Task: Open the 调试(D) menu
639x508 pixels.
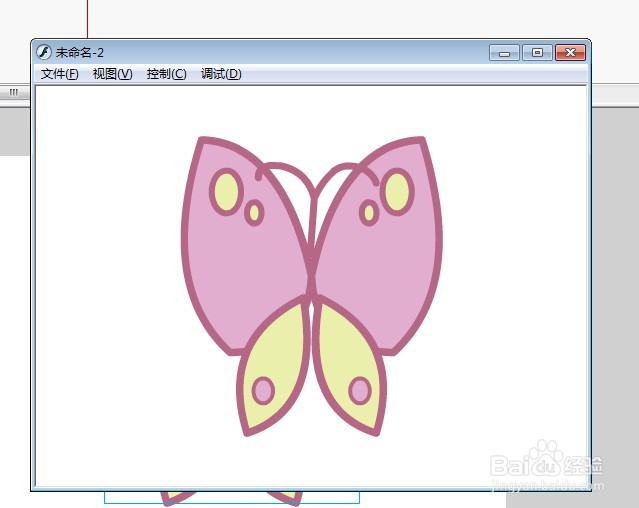Action: 221,74
